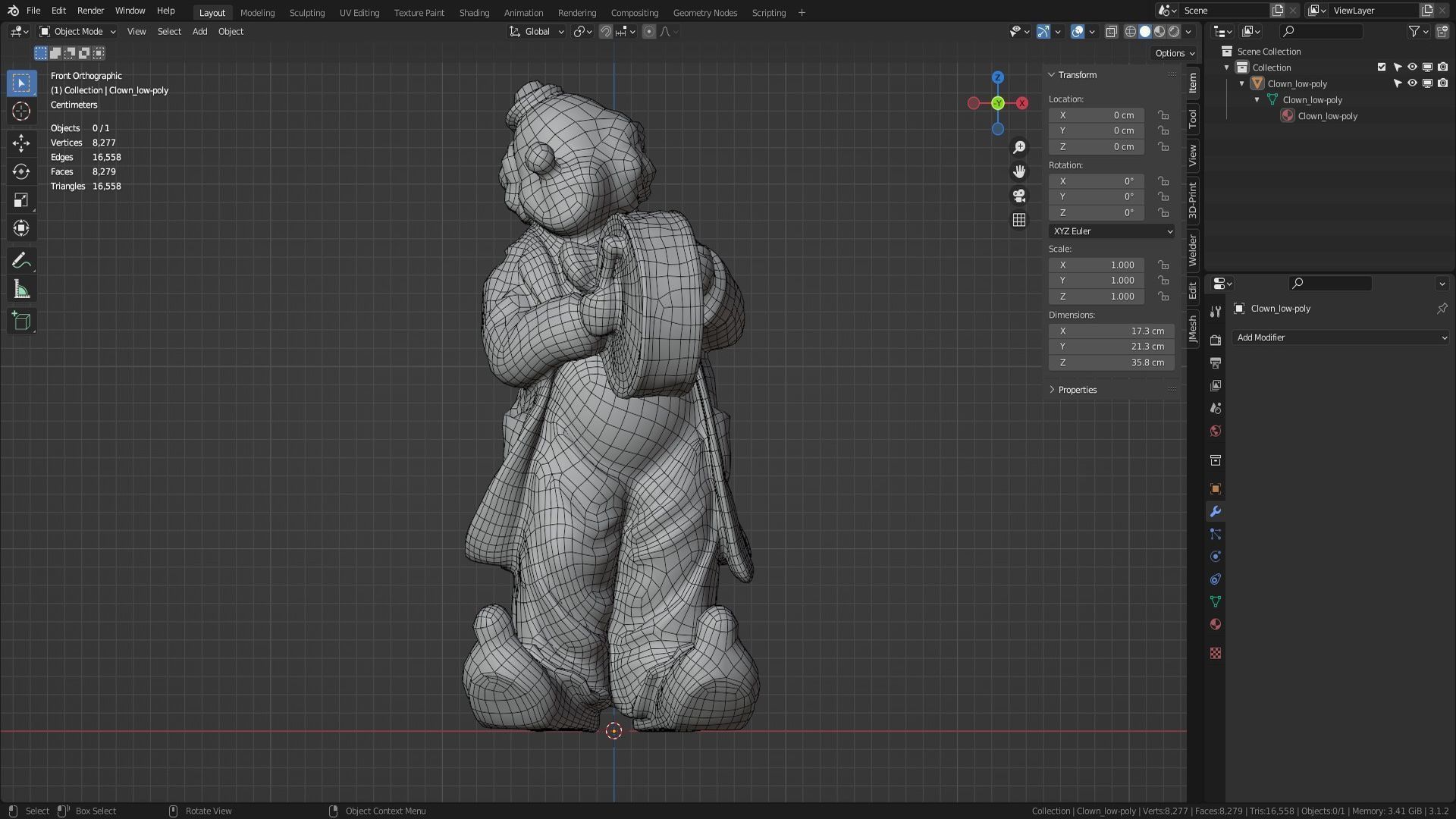Click the Scale X value field
The height and width of the screenshot is (819, 1456).
pyautogui.click(x=1097, y=265)
